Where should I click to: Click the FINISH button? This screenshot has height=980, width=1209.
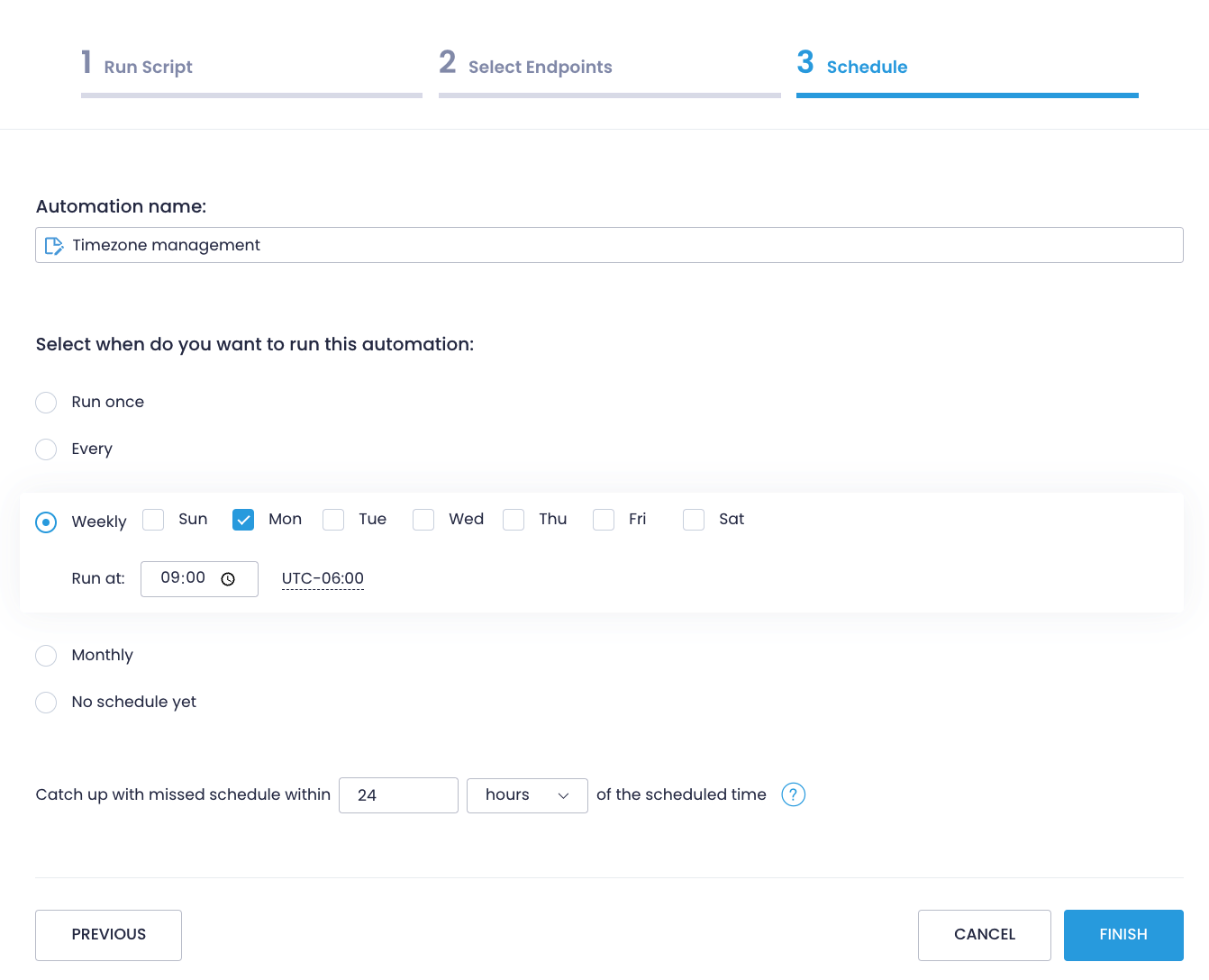(1123, 935)
